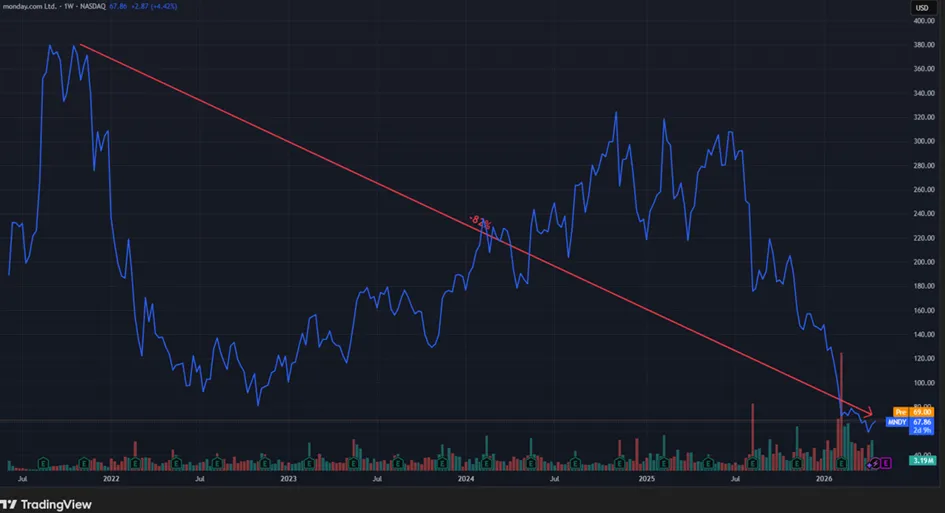
Task: Click the 260.00 price axis label
Action: (924, 189)
